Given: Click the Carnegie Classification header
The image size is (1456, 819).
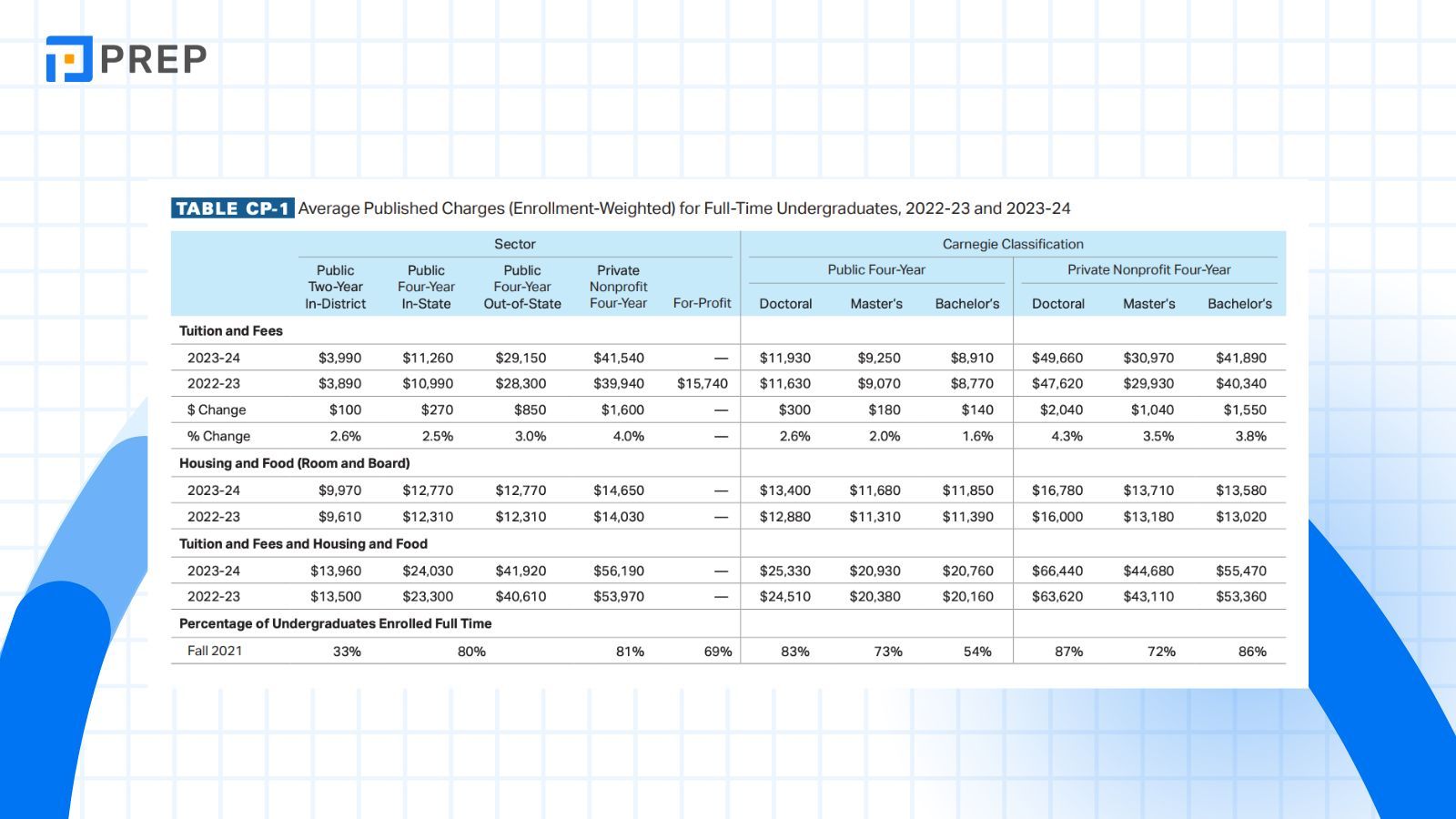Looking at the screenshot, I should click(x=1013, y=244).
